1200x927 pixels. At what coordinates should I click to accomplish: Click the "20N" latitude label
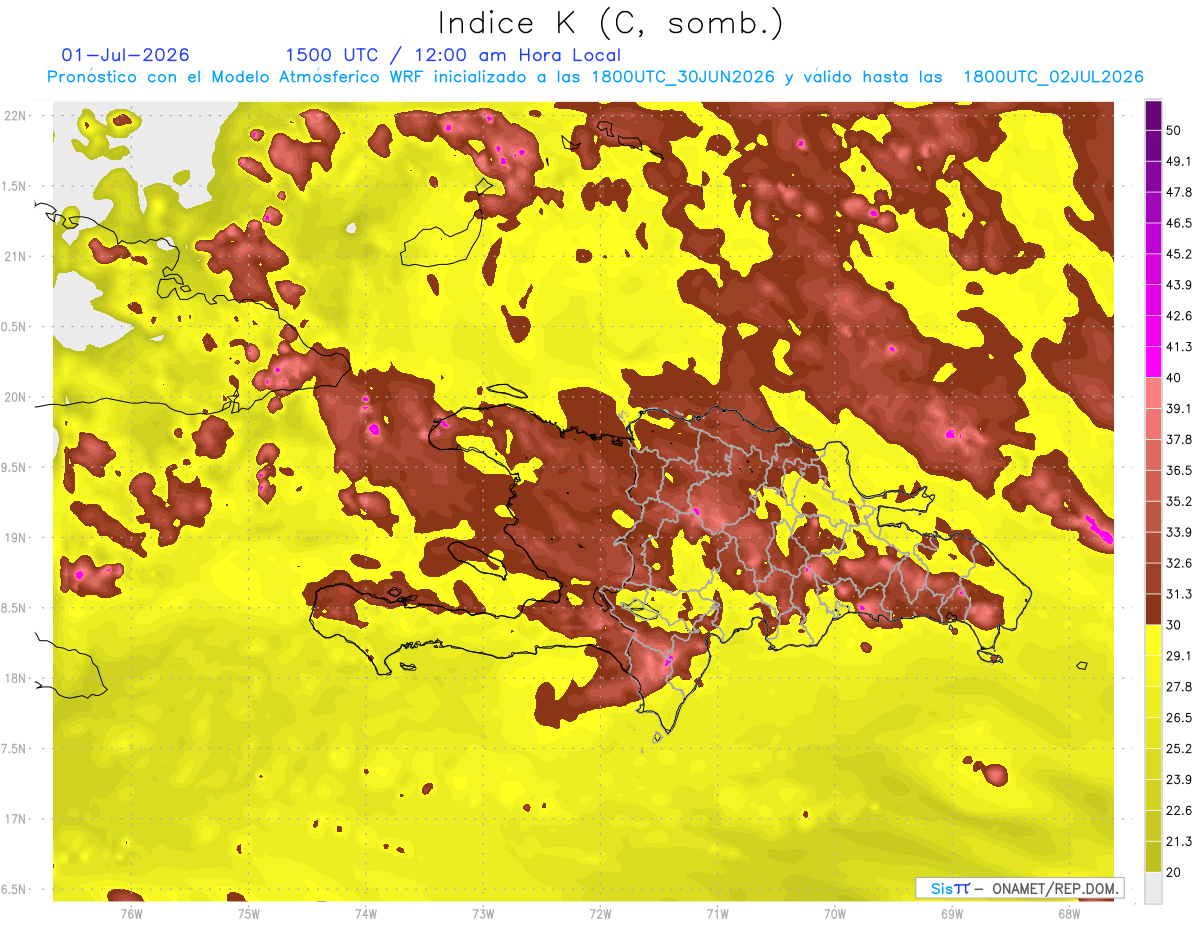tap(15, 397)
